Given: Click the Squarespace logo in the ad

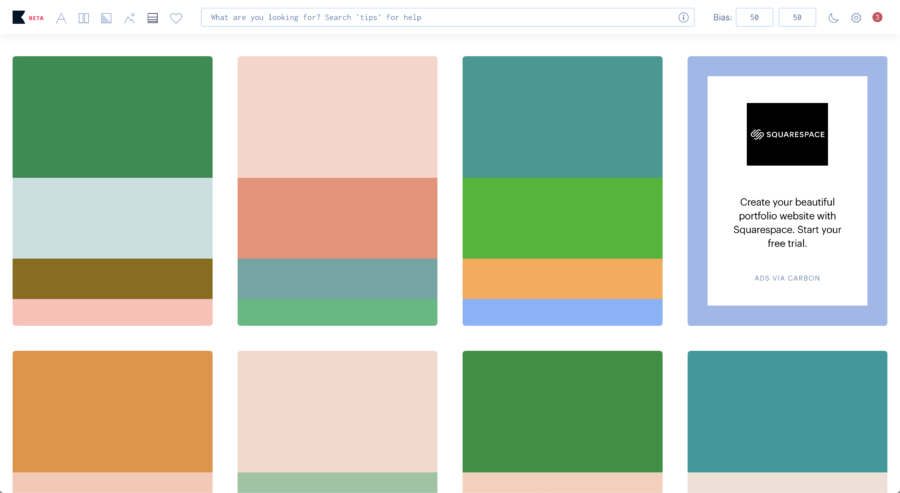Looking at the screenshot, I should [787, 134].
